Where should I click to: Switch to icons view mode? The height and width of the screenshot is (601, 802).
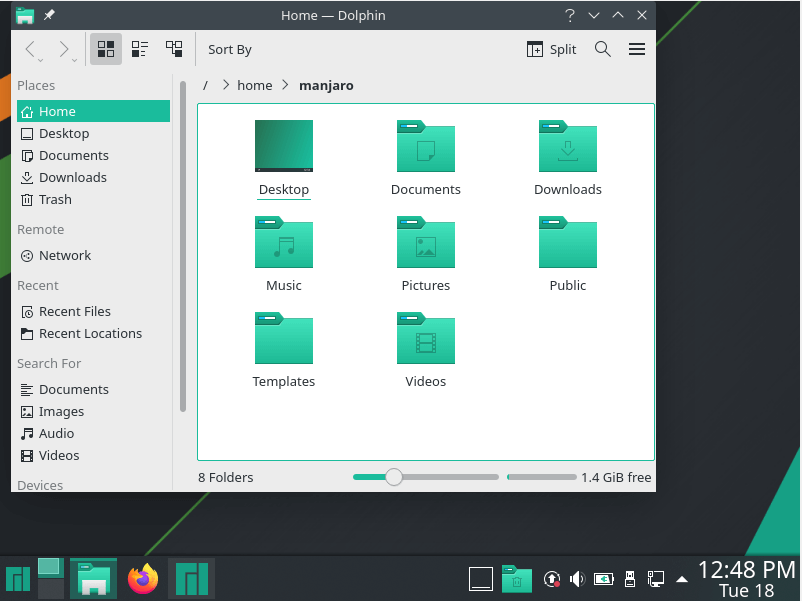[106, 48]
